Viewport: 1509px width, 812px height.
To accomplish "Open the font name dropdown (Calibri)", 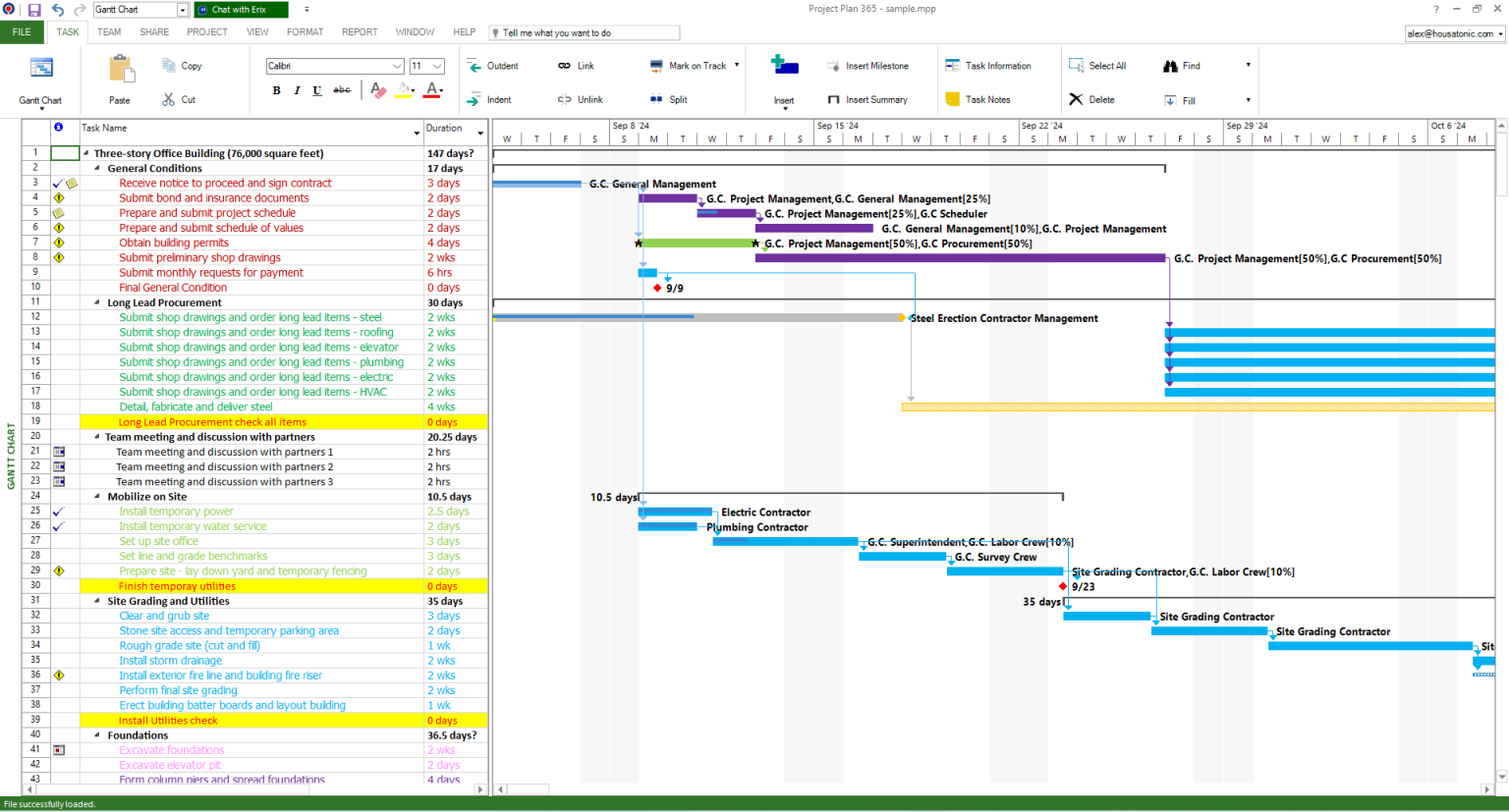I will pos(397,66).
